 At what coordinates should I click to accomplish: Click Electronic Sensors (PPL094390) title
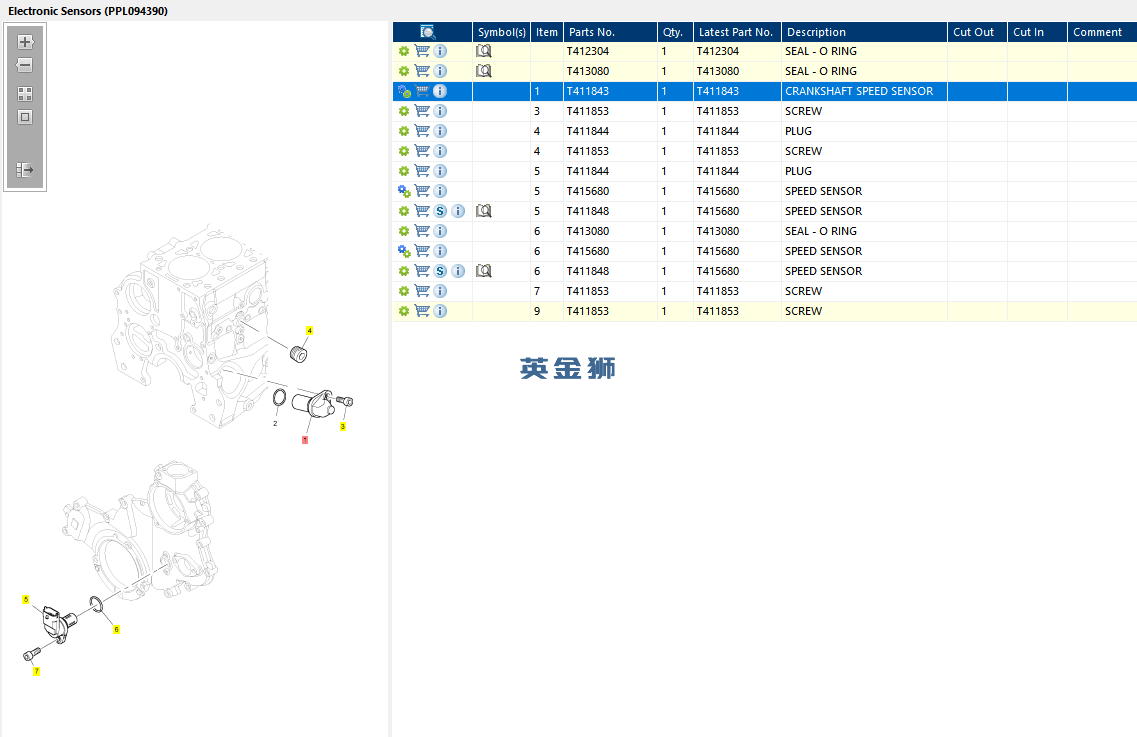88,11
